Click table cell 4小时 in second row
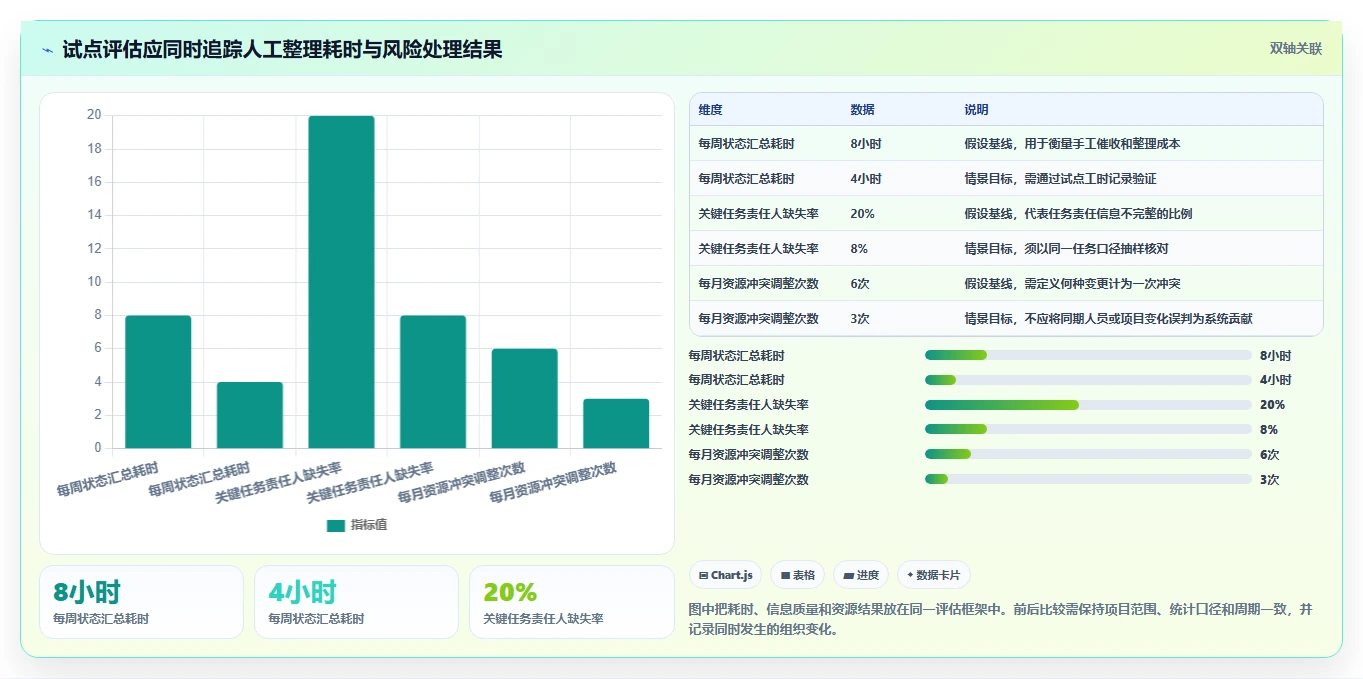Viewport: 1363px width, 679px height. [x=866, y=178]
